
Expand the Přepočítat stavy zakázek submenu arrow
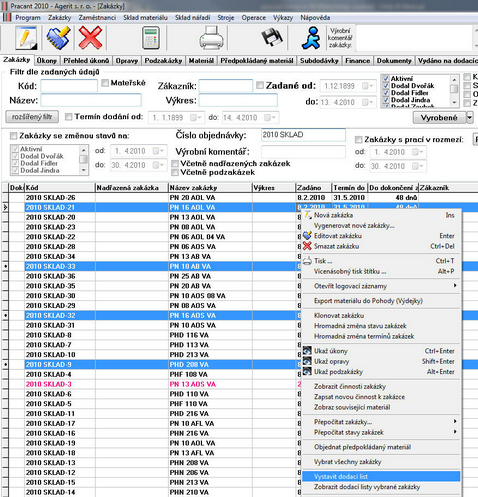pos(455,432)
